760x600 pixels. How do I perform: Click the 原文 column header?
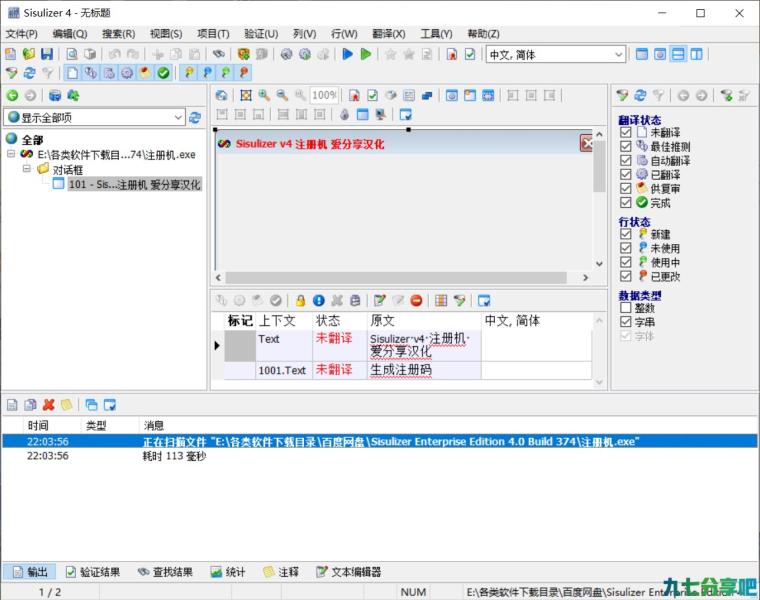[x=424, y=320]
